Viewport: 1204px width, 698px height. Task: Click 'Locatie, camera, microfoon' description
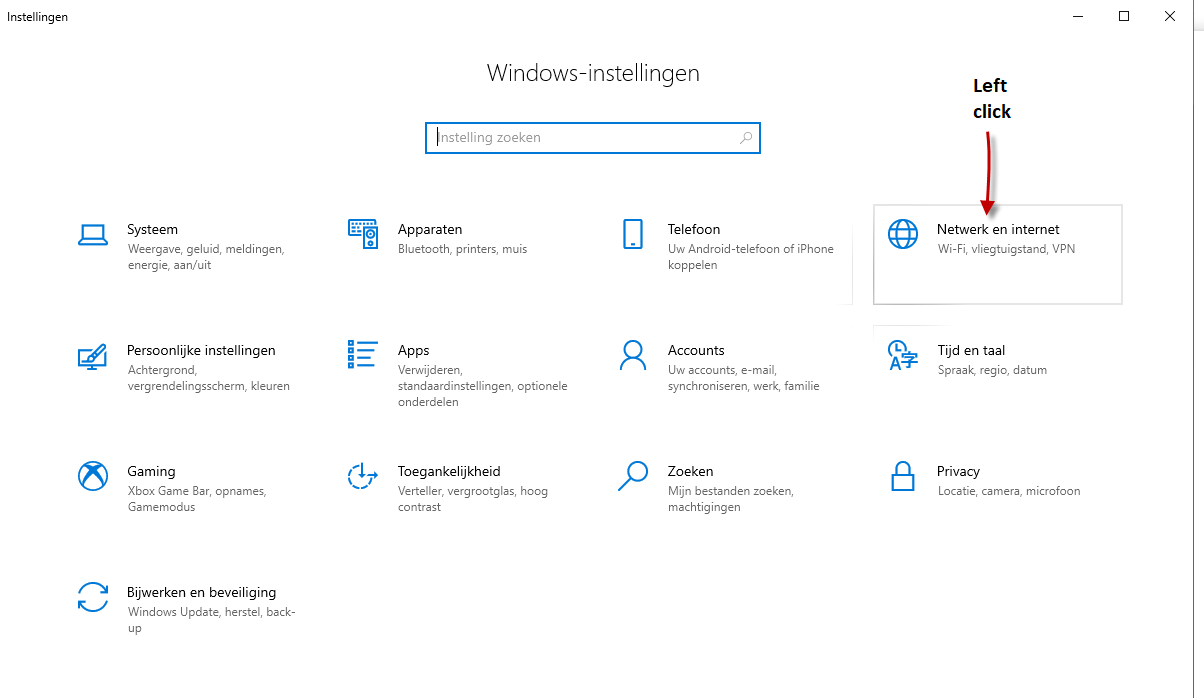point(1008,491)
